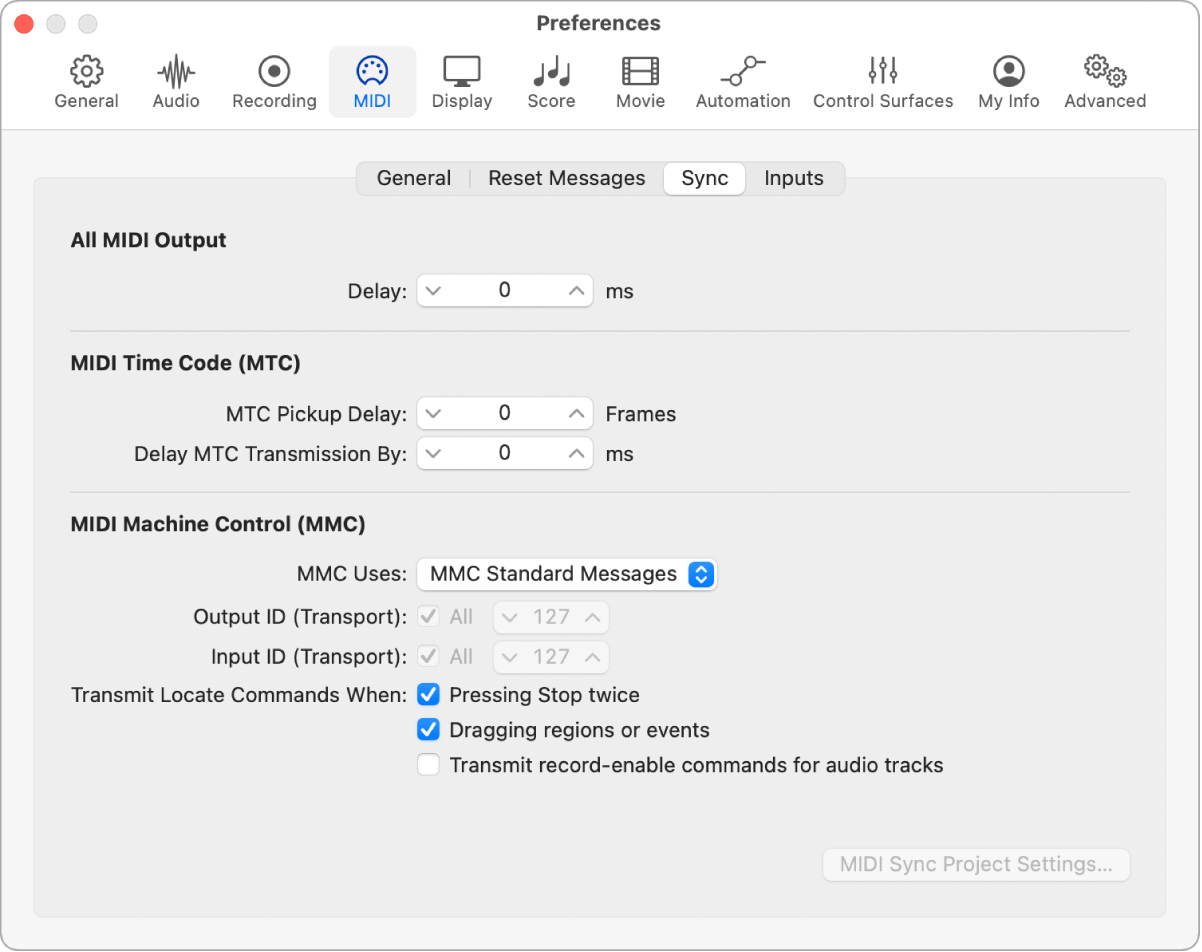Image resolution: width=1202 pixels, height=952 pixels.
Task: Increase the All MIDI Output Delay value
Action: pyautogui.click(x=576, y=291)
